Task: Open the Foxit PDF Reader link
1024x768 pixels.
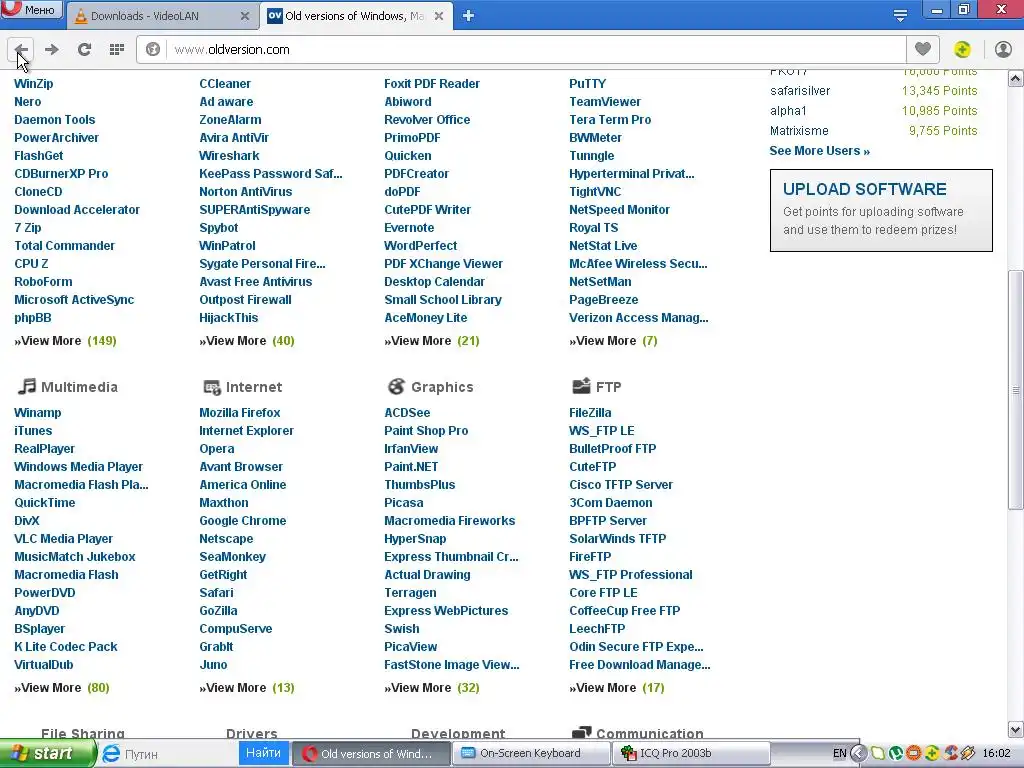Action: (432, 84)
